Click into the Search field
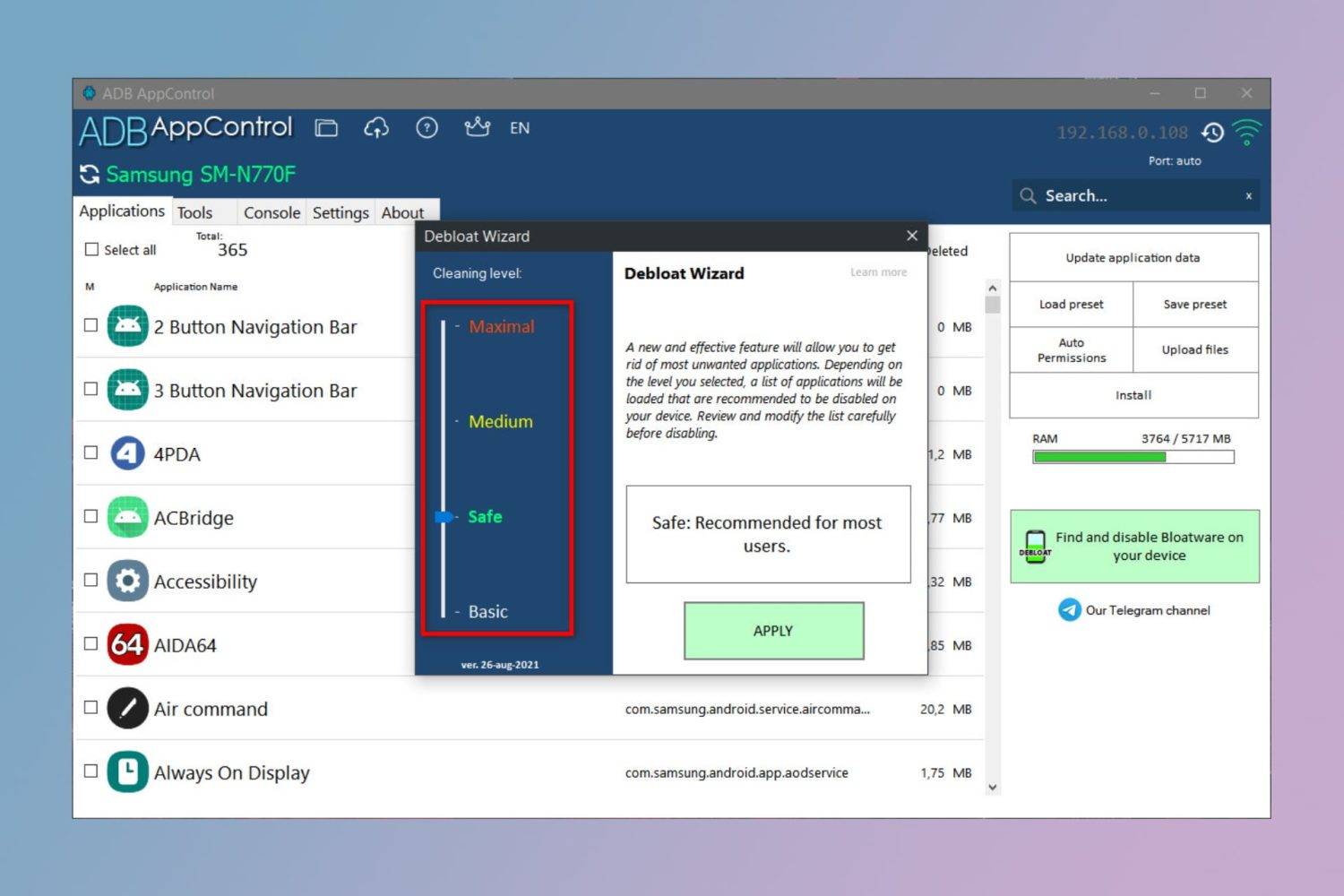This screenshot has height=896, width=1344. 1136,195
